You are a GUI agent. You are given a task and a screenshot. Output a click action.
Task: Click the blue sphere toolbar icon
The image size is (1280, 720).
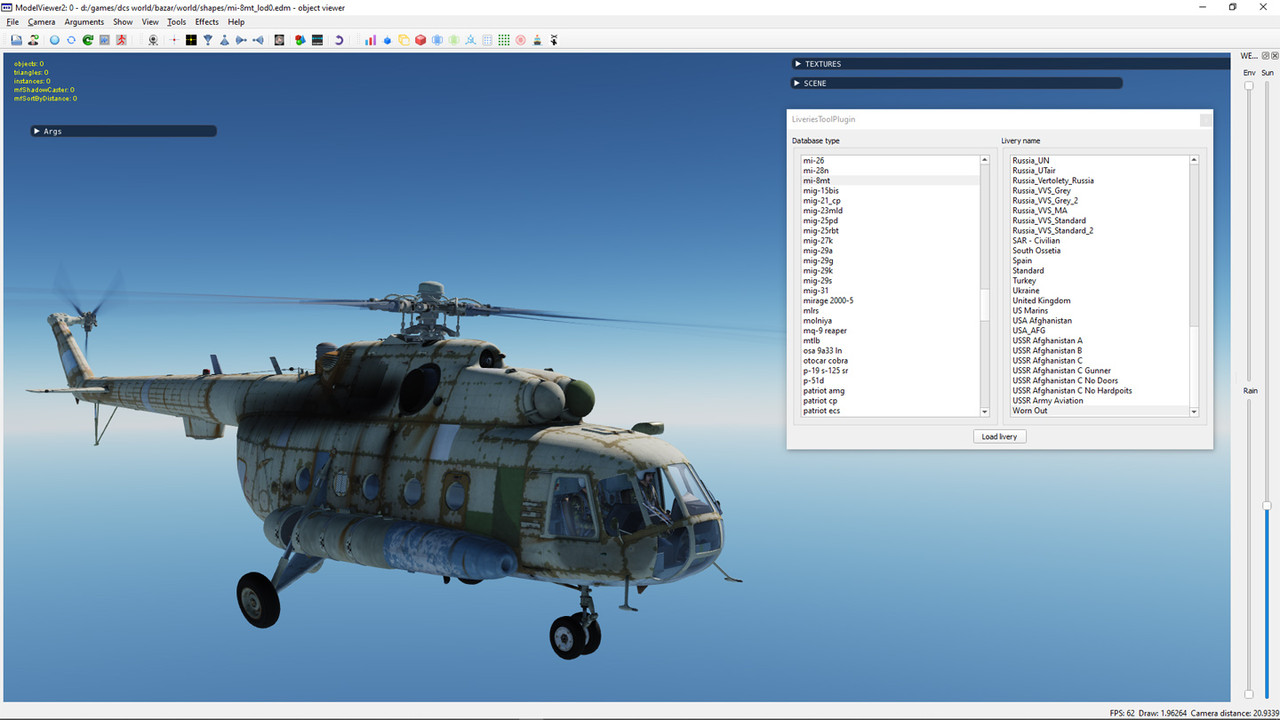point(54,40)
